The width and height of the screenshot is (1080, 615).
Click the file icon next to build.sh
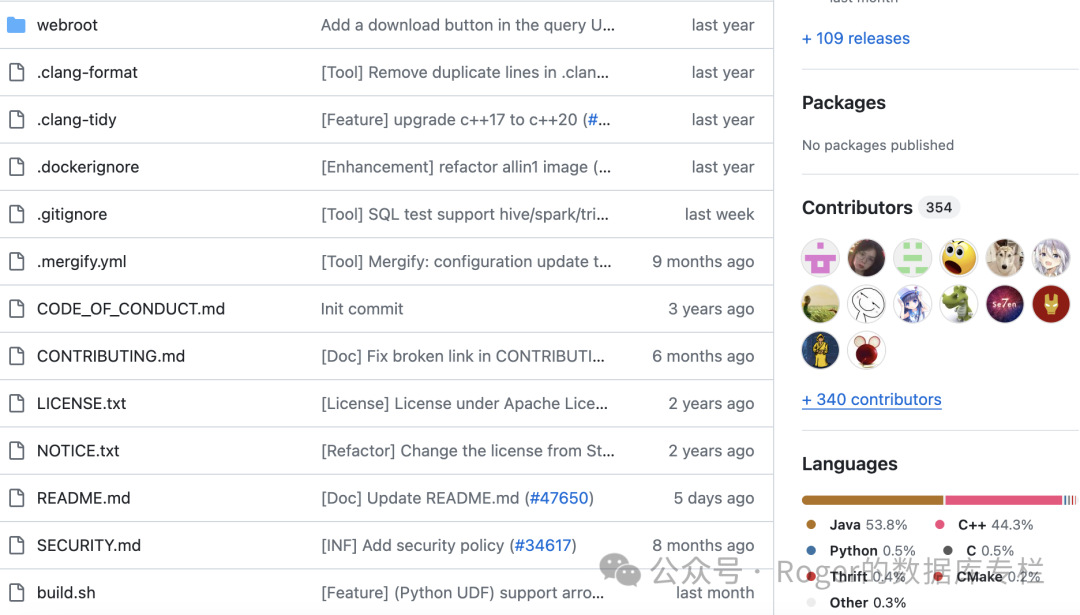coord(16,592)
